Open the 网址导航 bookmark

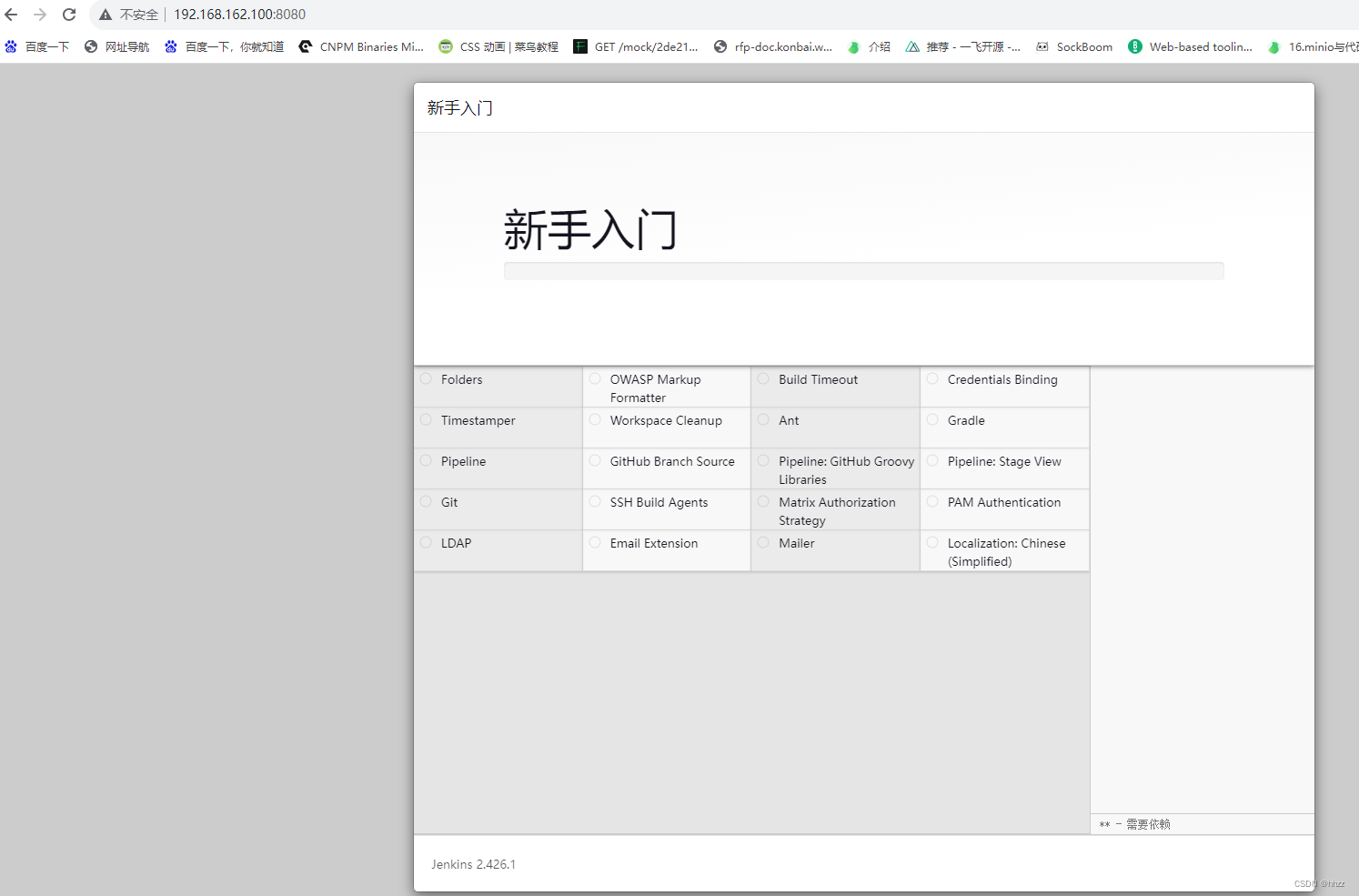pos(116,46)
